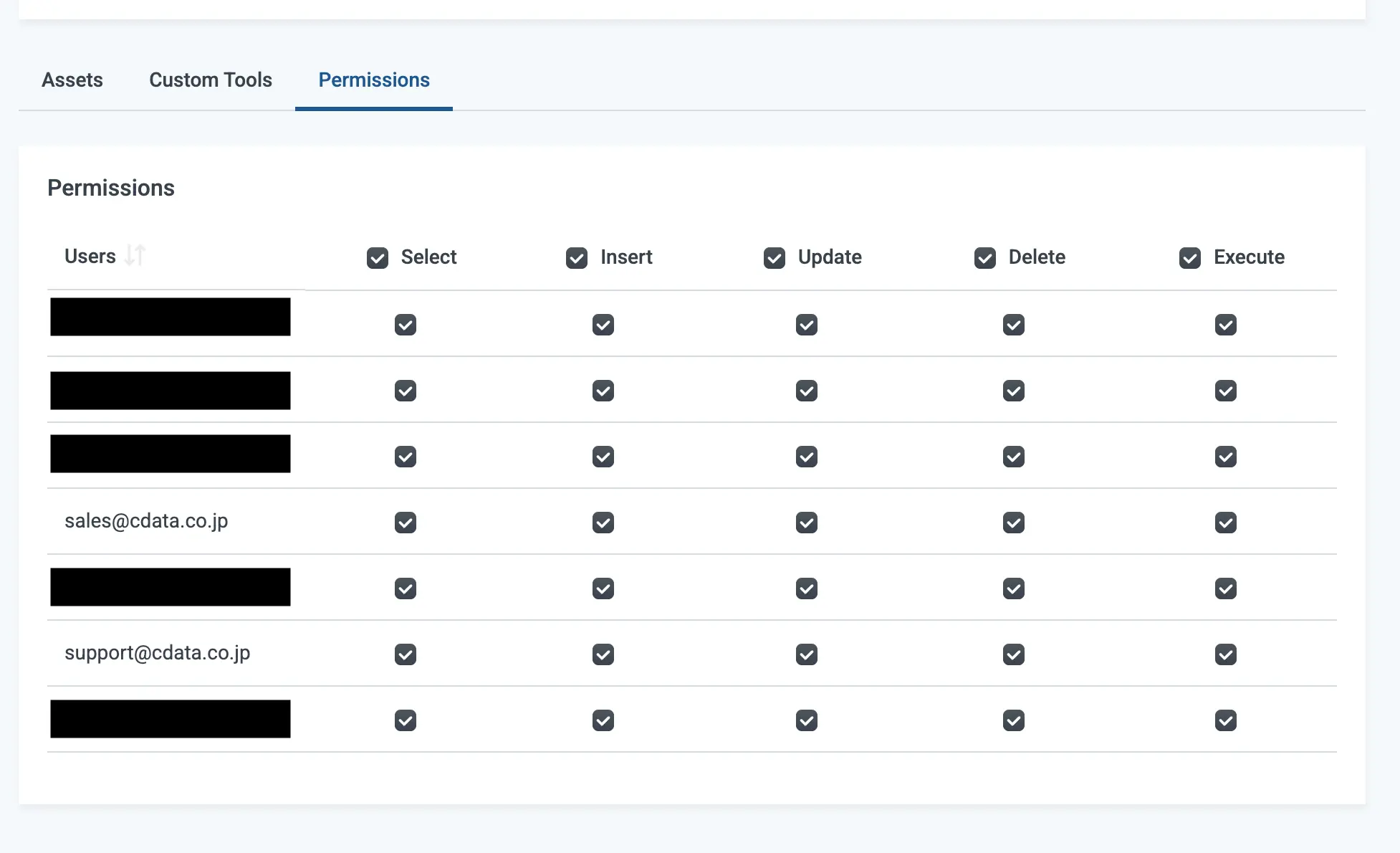
Task: Click the sales@cdata.co.jp user name
Action: pyautogui.click(x=146, y=521)
